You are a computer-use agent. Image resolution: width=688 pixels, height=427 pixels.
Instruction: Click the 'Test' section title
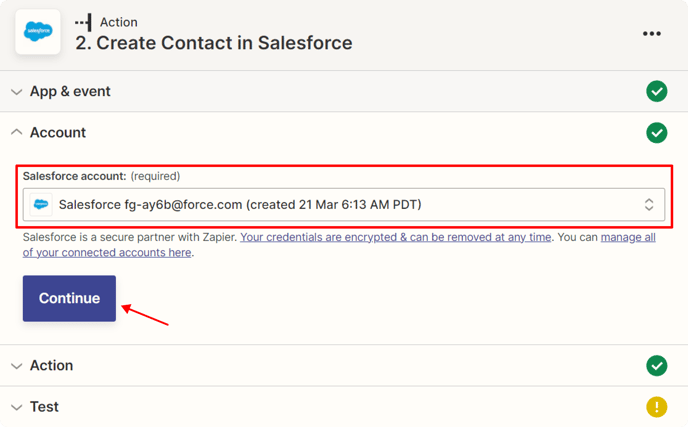coord(44,407)
